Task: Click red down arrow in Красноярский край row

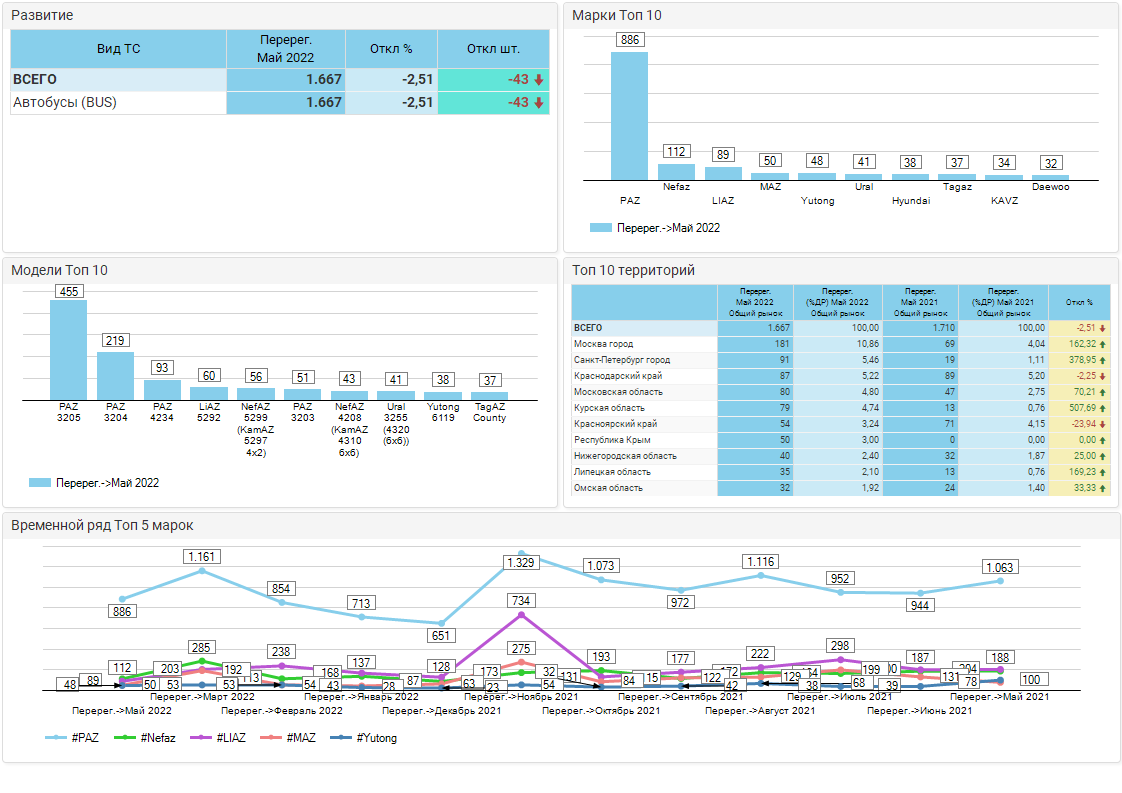Action: [x=1102, y=424]
